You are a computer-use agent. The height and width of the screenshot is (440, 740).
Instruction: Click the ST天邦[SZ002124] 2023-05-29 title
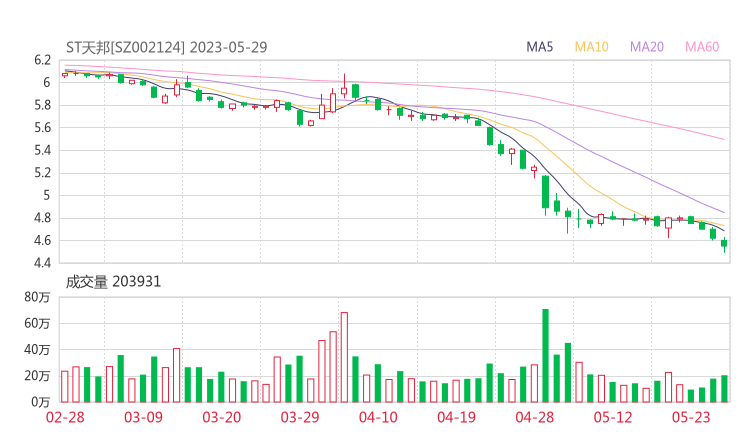coord(167,47)
